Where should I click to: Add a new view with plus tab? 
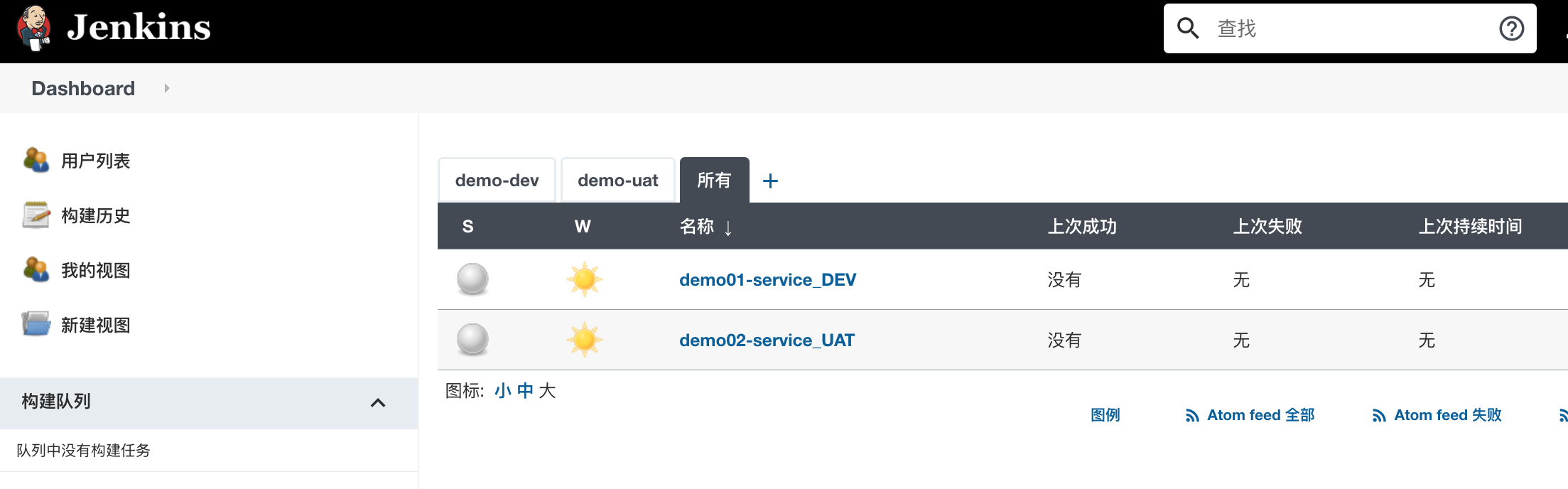(770, 181)
